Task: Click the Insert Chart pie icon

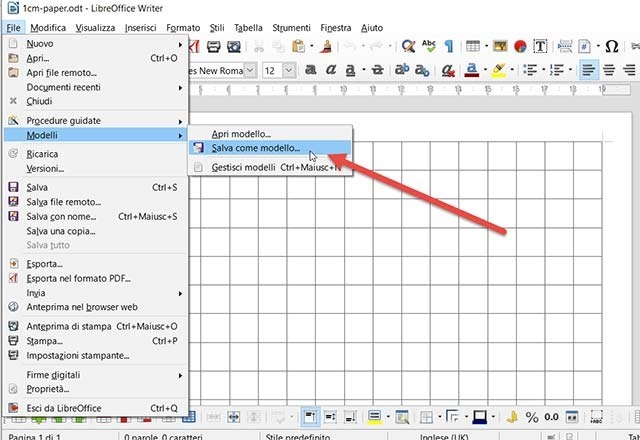Action: 520,47
